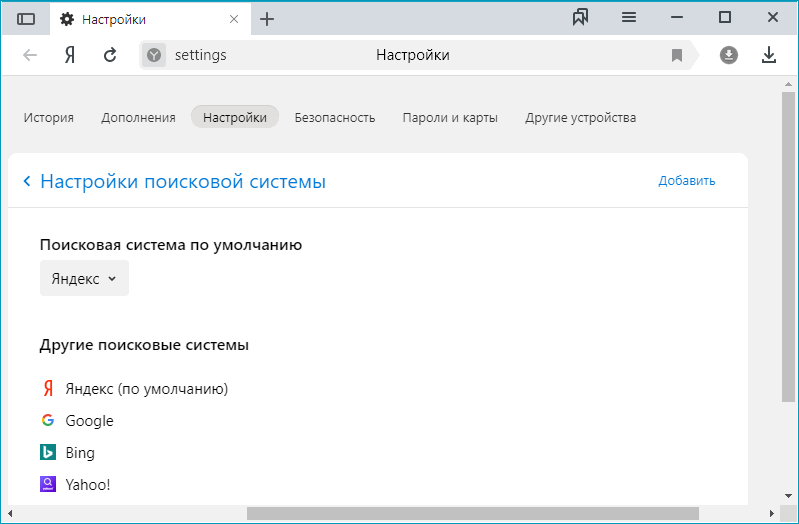Open a new tab with plus button

point(267,19)
